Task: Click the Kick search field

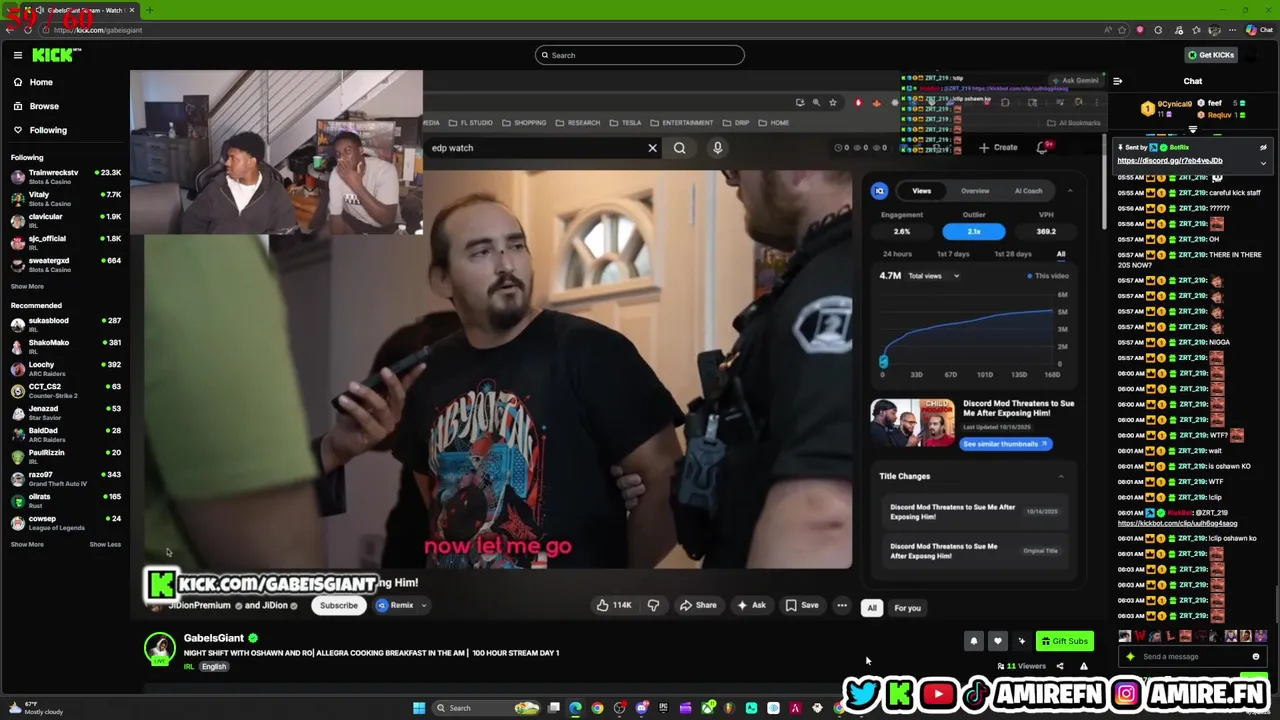Action: tap(640, 55)
